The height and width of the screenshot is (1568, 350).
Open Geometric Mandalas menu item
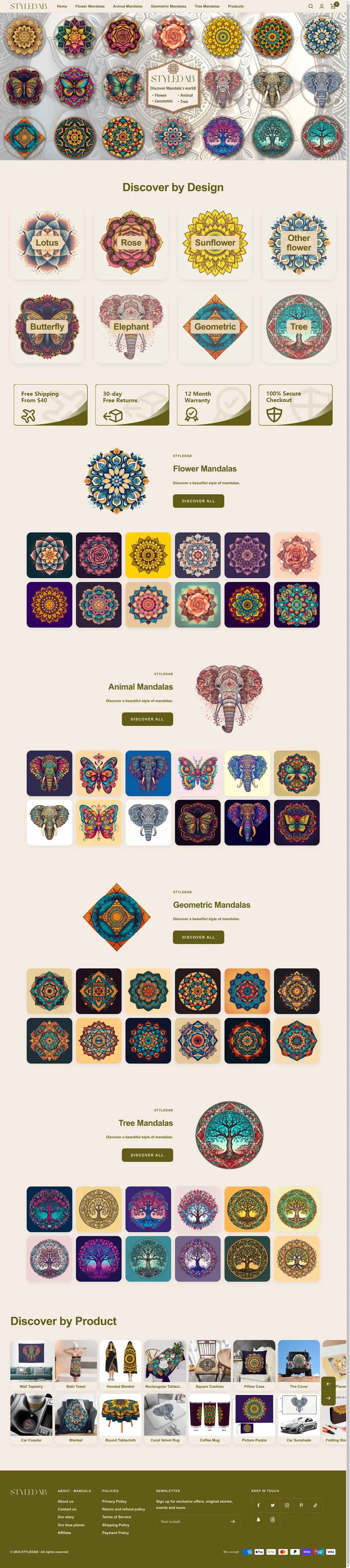point(169,6)
